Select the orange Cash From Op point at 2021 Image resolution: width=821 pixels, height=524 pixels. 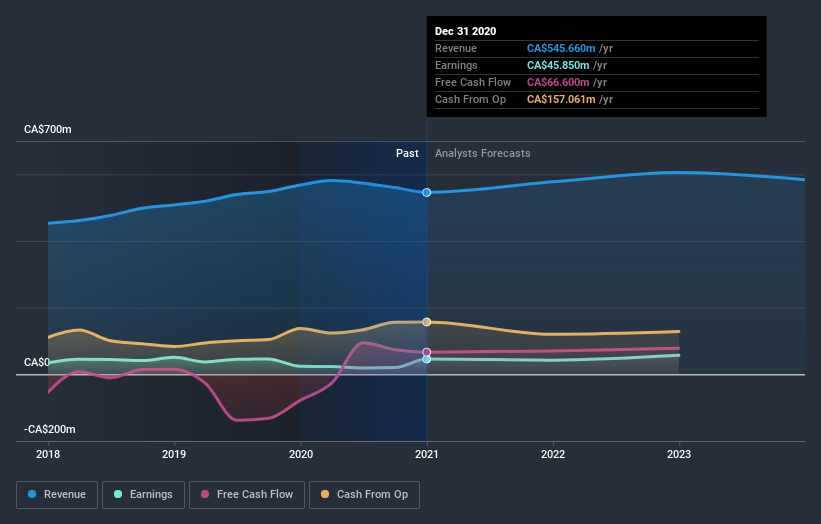(427, 322)
